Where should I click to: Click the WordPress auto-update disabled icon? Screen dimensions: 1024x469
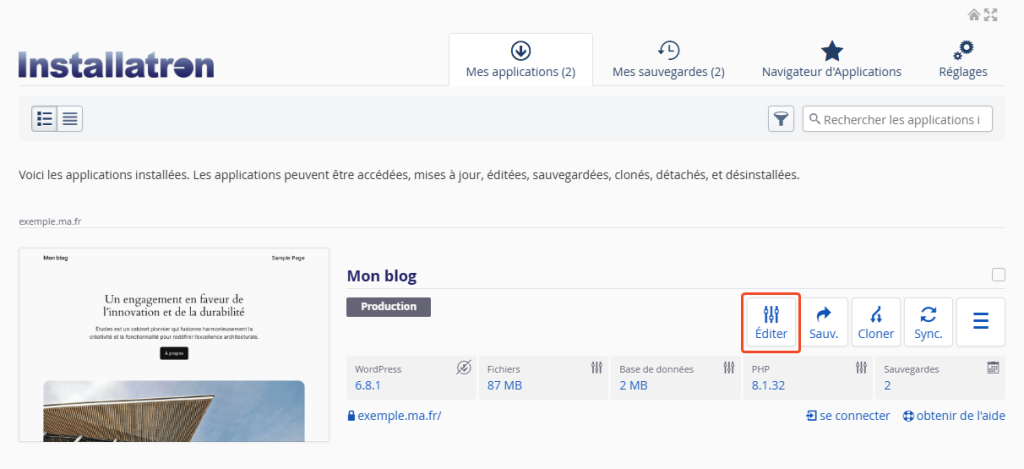463,368
